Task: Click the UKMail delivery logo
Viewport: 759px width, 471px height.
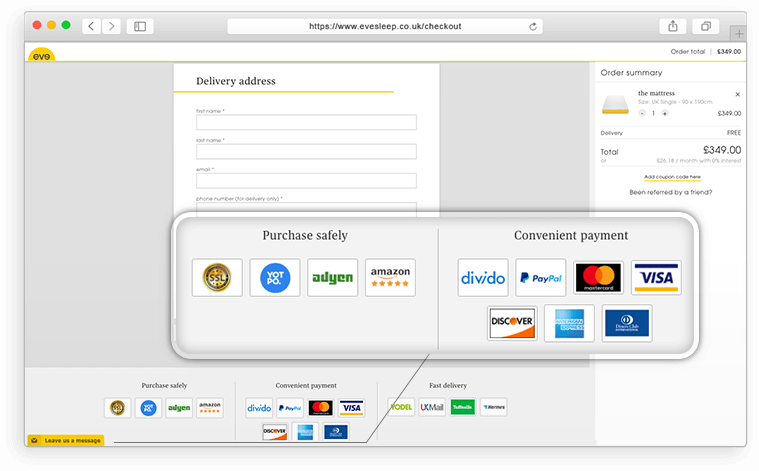Action: [432, 407]
